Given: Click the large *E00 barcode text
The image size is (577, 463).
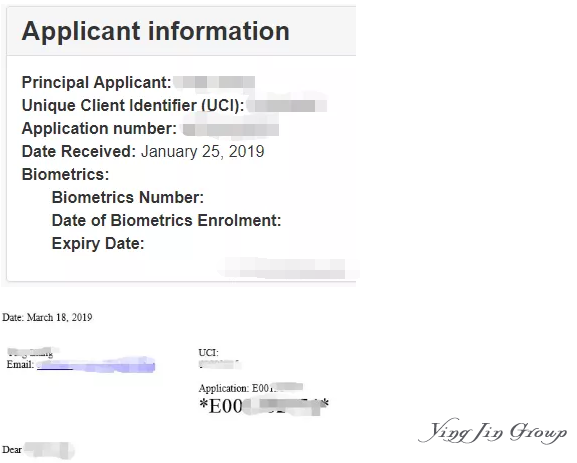Looking at the screenshot, I should point(264,406).
